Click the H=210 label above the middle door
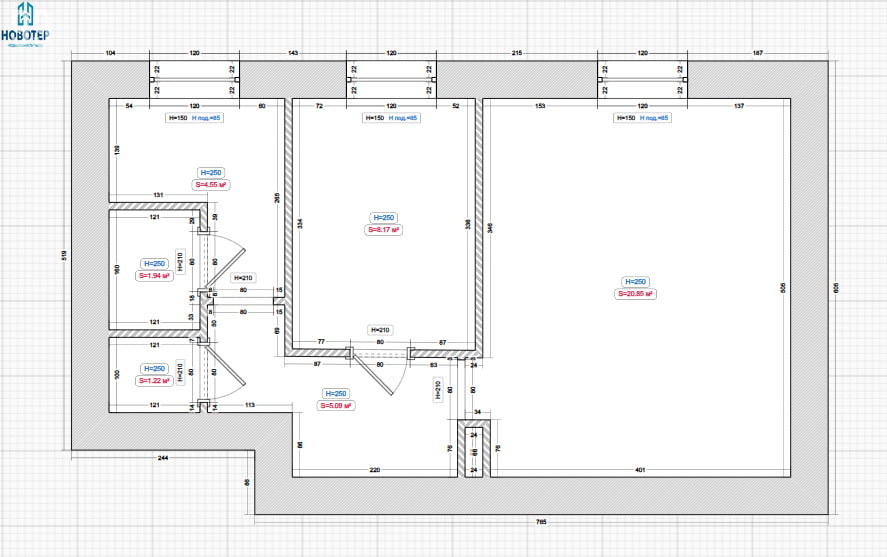 pos(380,329)
